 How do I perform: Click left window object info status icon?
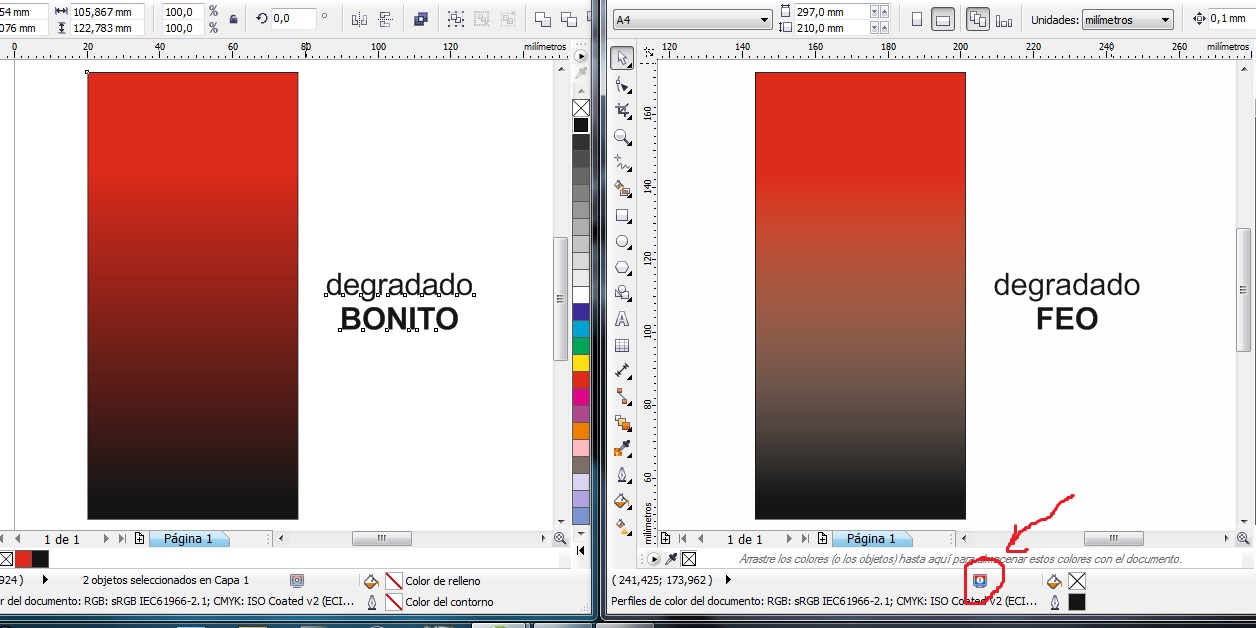pos(297,580)
